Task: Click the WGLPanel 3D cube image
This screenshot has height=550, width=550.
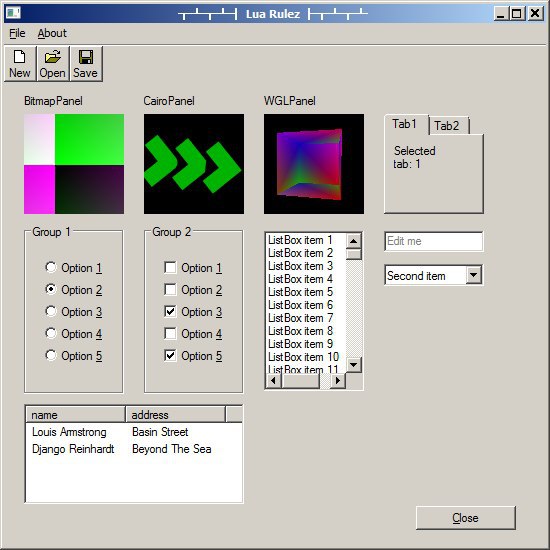Action: (x=314, y=164)
